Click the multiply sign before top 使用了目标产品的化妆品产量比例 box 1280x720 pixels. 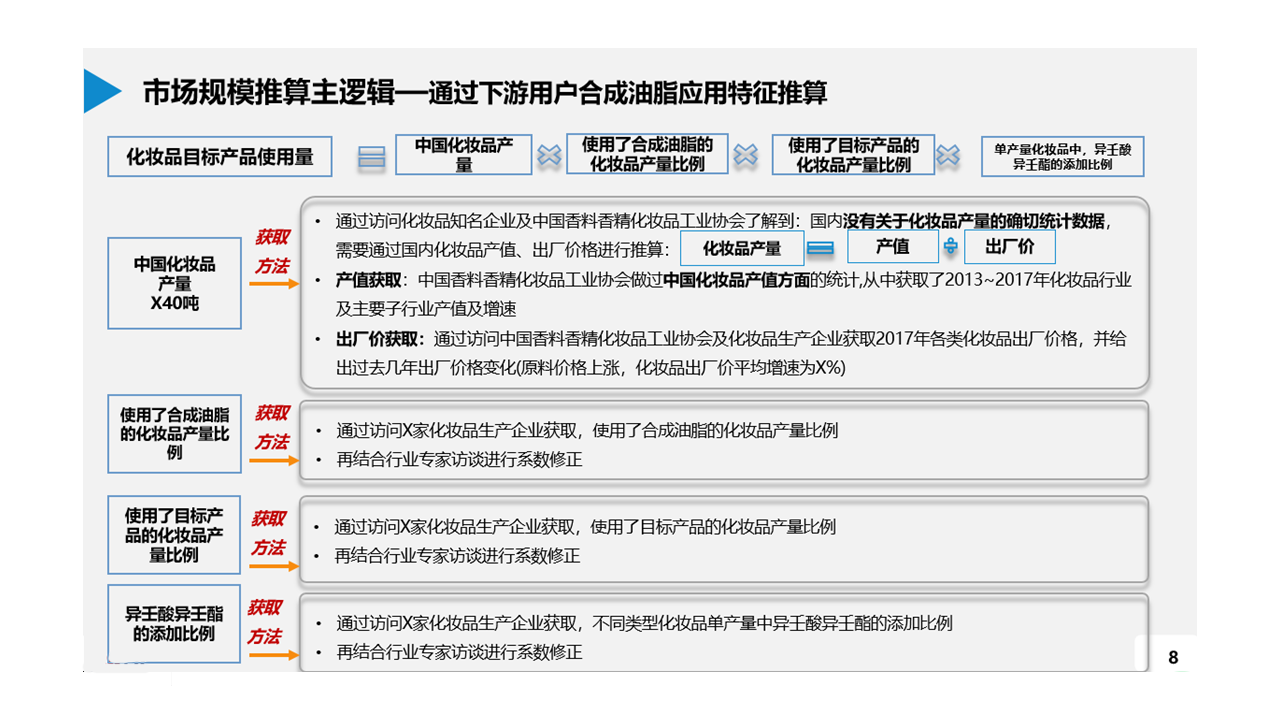tap(746, 156)
